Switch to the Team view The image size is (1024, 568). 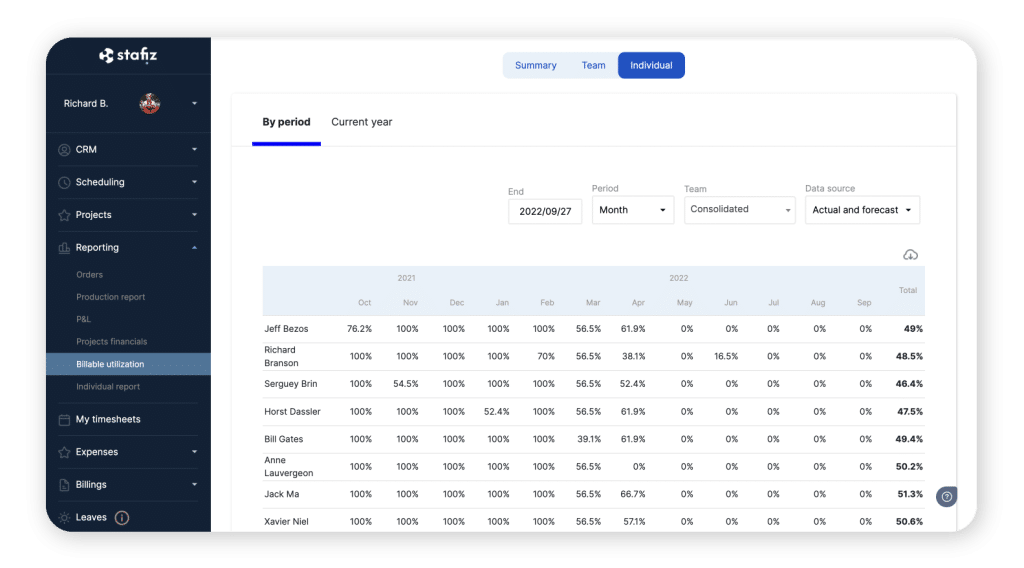[593, 65]
